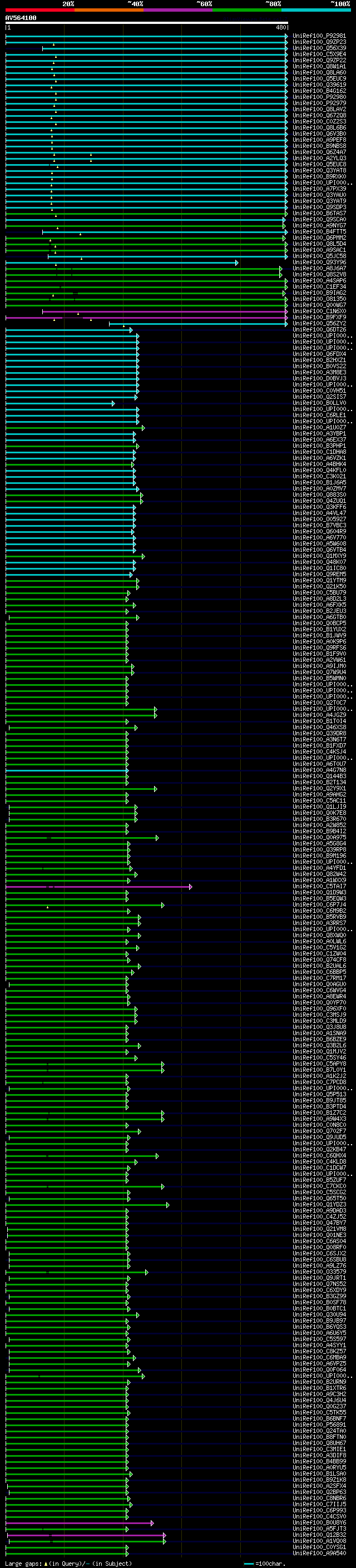
Task: Select hit label UniRef100_Q6FDX4
Action: click(x=319, y=354)
